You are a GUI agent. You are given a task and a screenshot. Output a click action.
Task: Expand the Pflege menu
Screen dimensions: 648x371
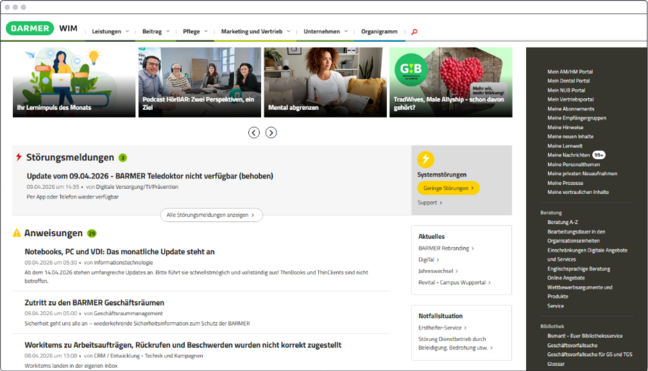pyautogui.click(x=195, y=31)
